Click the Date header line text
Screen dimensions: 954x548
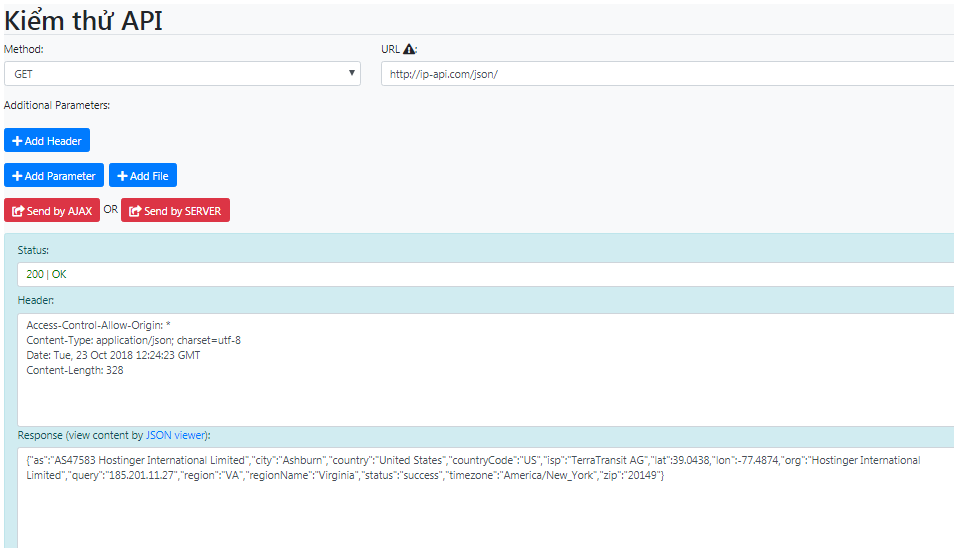[x=113, y=355]
